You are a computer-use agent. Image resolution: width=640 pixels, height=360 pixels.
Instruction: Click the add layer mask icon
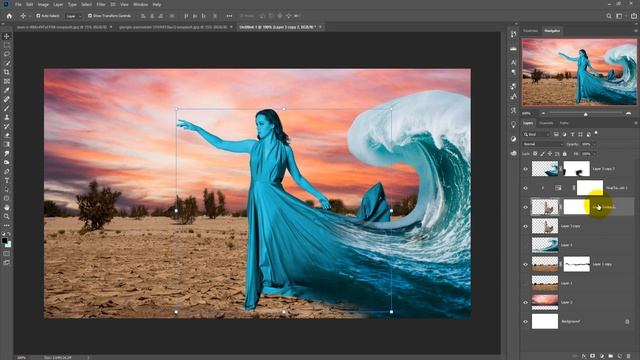[593, 356]
